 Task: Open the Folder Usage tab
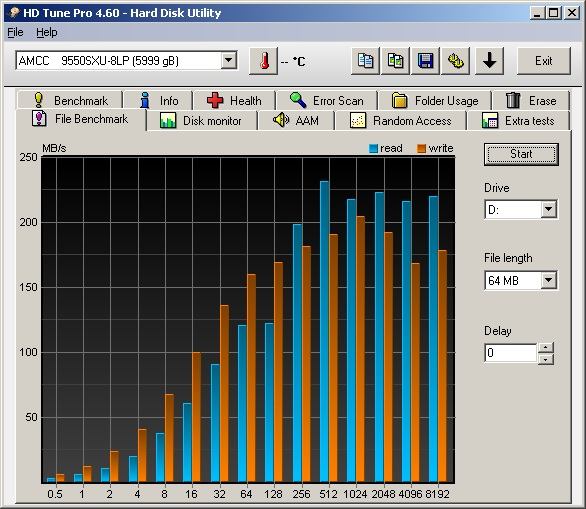[435, 100]
